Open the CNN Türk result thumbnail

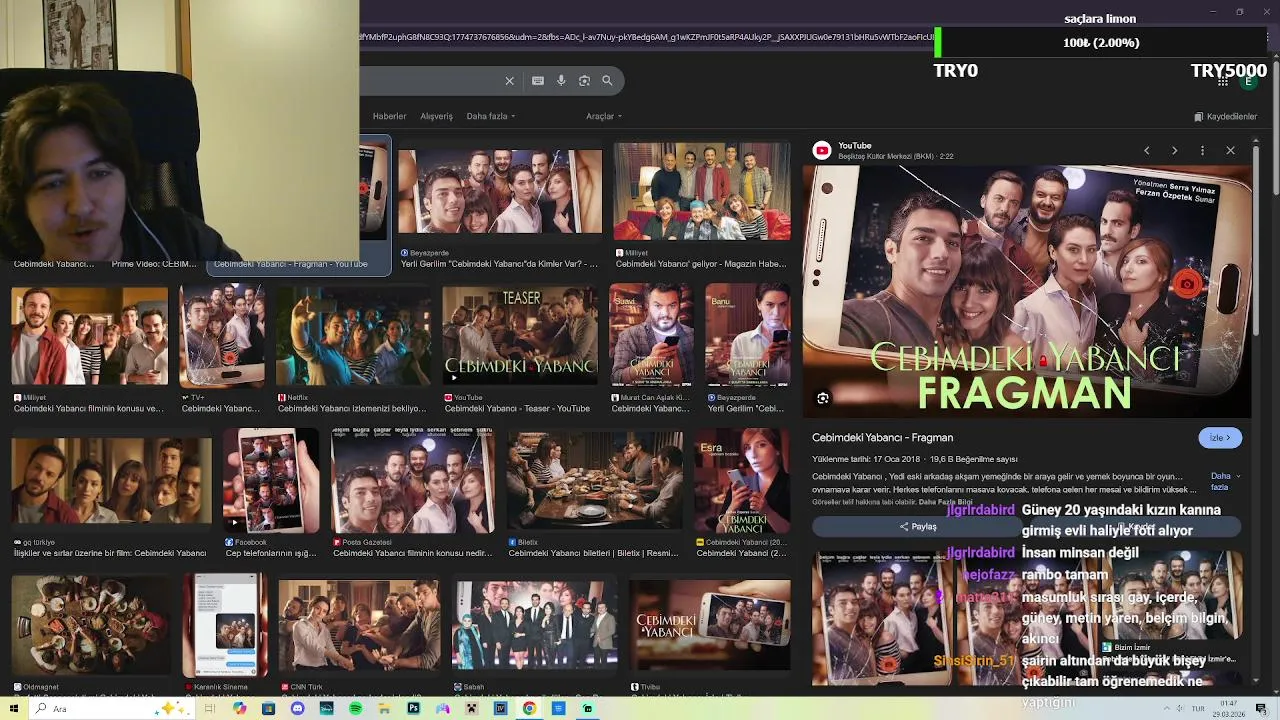coord(359,626)
